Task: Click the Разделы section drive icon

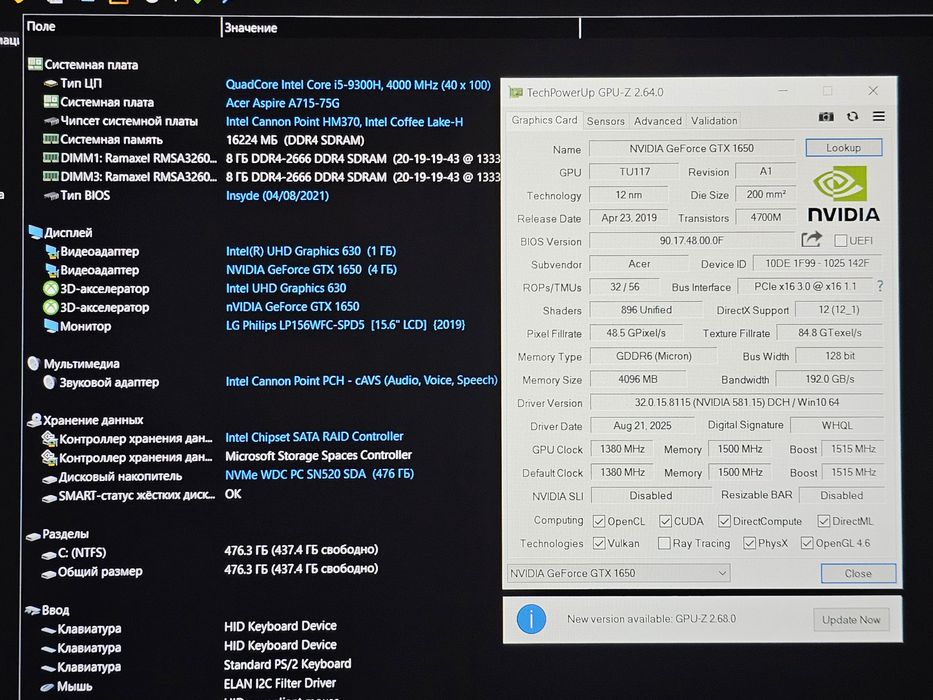Action: pos(33,535)
